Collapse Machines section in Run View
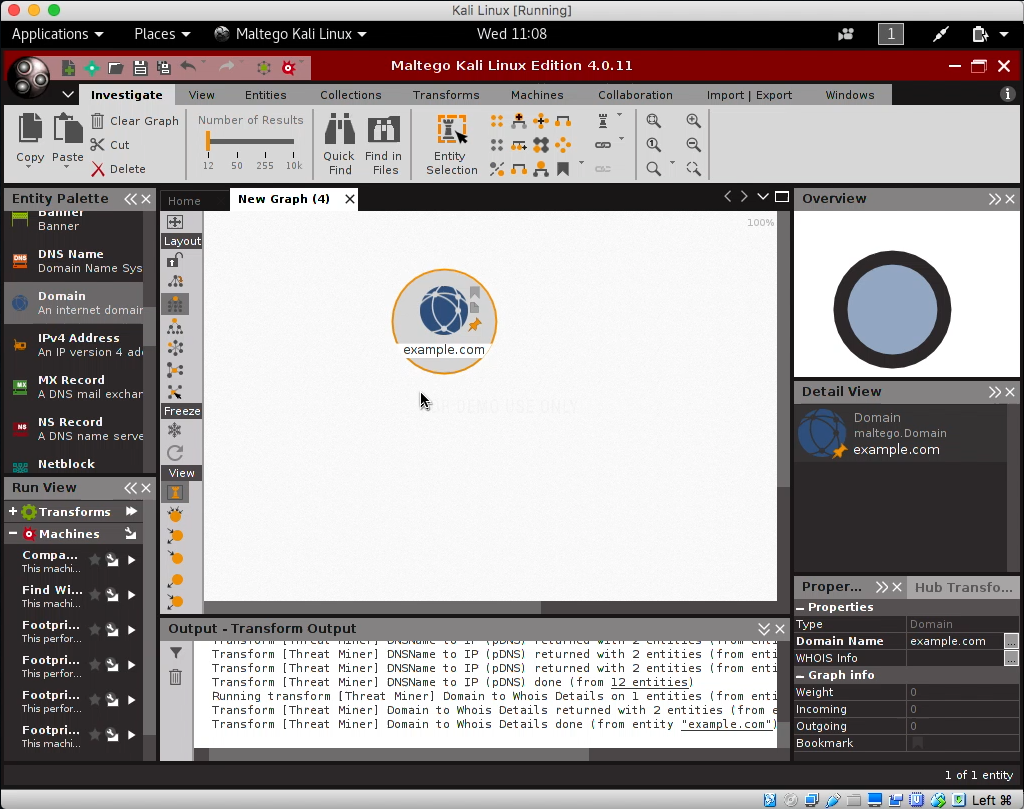Viewport: 1024px width, 809px height. (12, 533)
